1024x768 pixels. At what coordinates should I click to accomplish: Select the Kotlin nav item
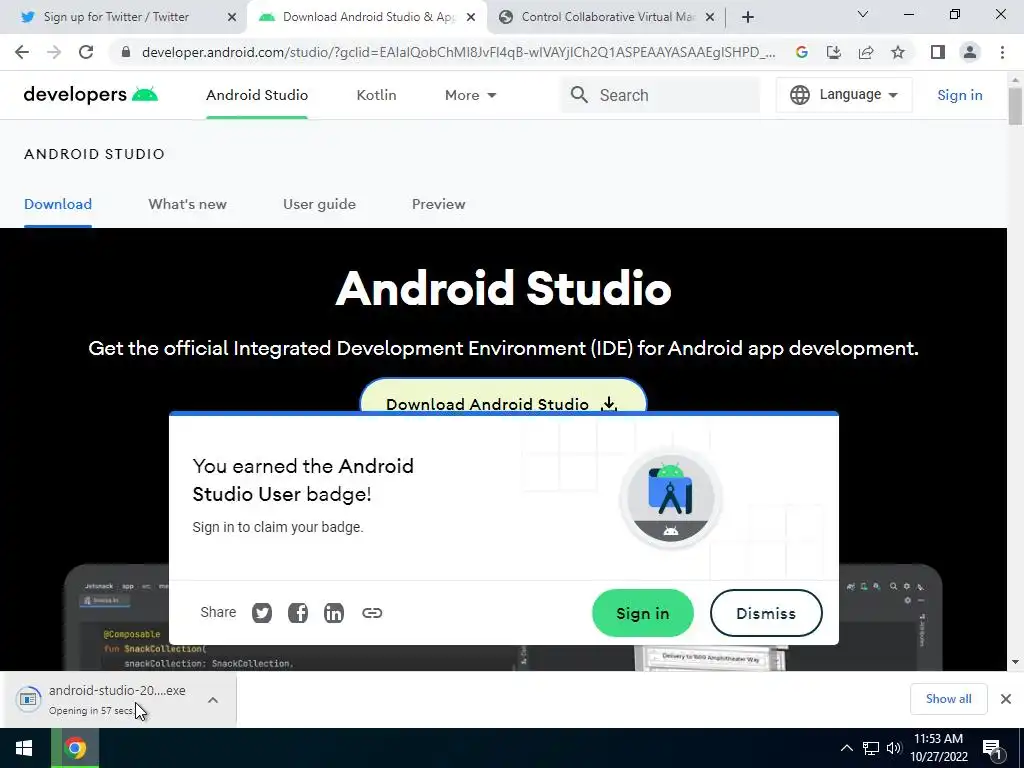[x=376, y=95]
